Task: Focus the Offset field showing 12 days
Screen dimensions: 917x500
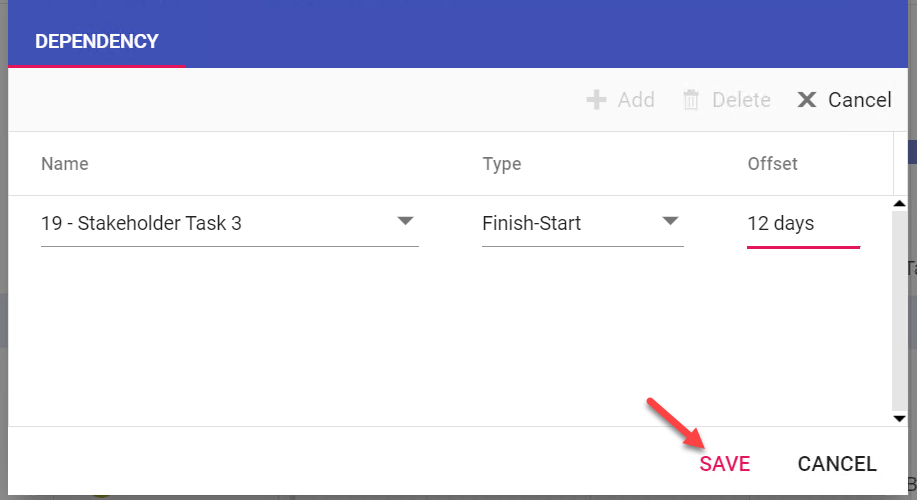Action: click(x=802, y=223)
